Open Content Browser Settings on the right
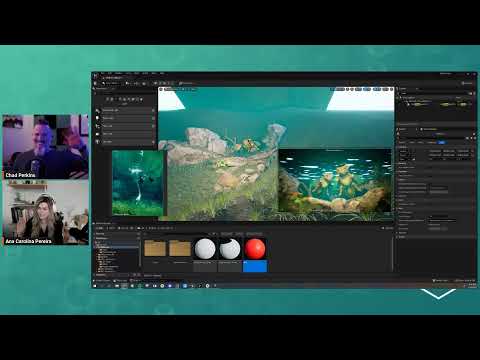Viewport: 480px width, 360px height. pos(388,228)
